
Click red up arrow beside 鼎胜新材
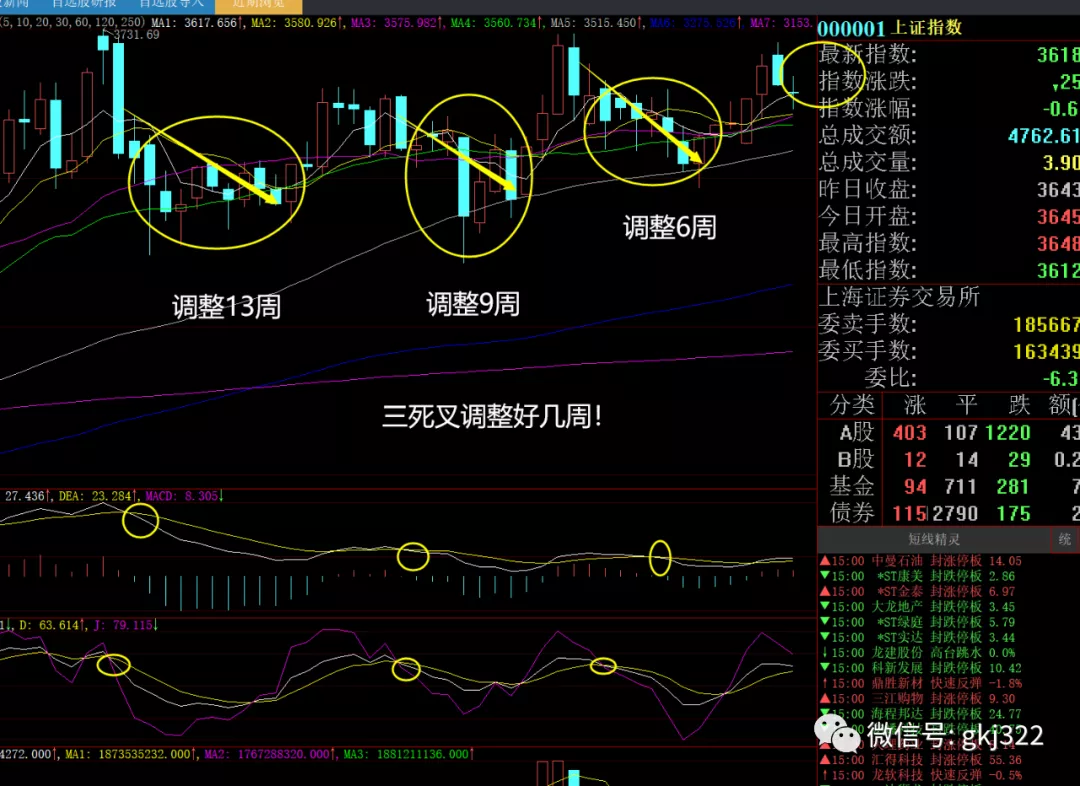tap(823, 683)
